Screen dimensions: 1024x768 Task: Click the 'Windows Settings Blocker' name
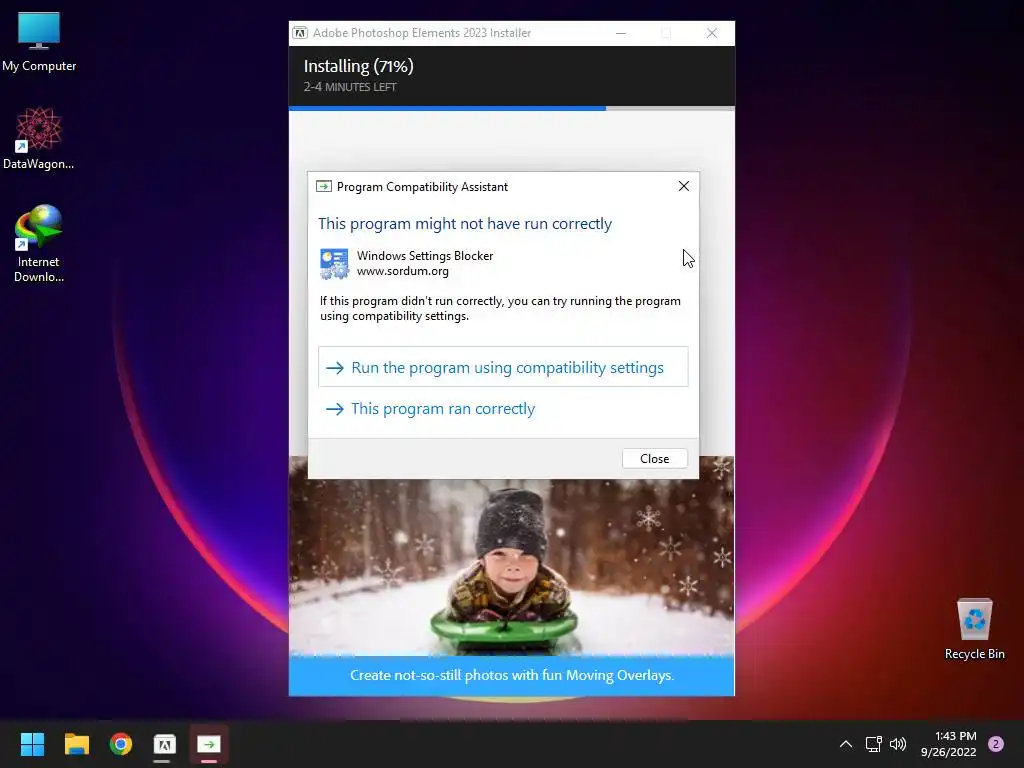click(x=425, y=256)
